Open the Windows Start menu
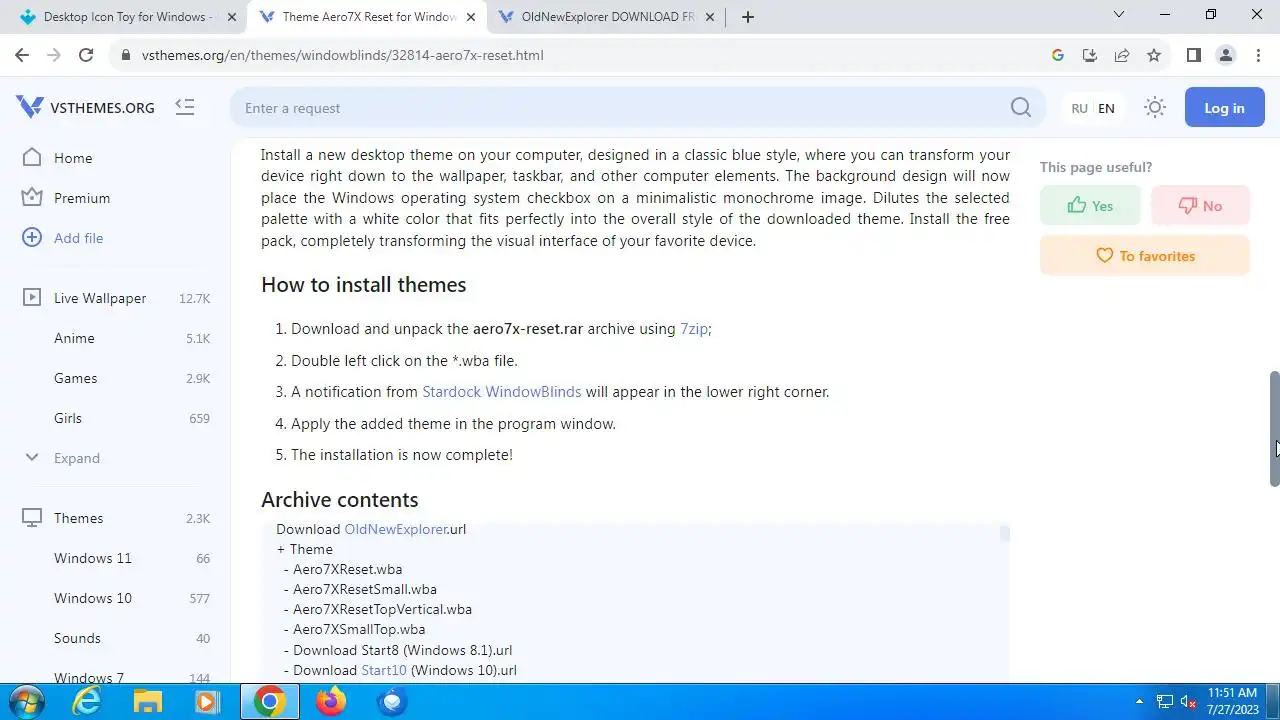This screenshot has width=1280, height=720. click(25, 702)
